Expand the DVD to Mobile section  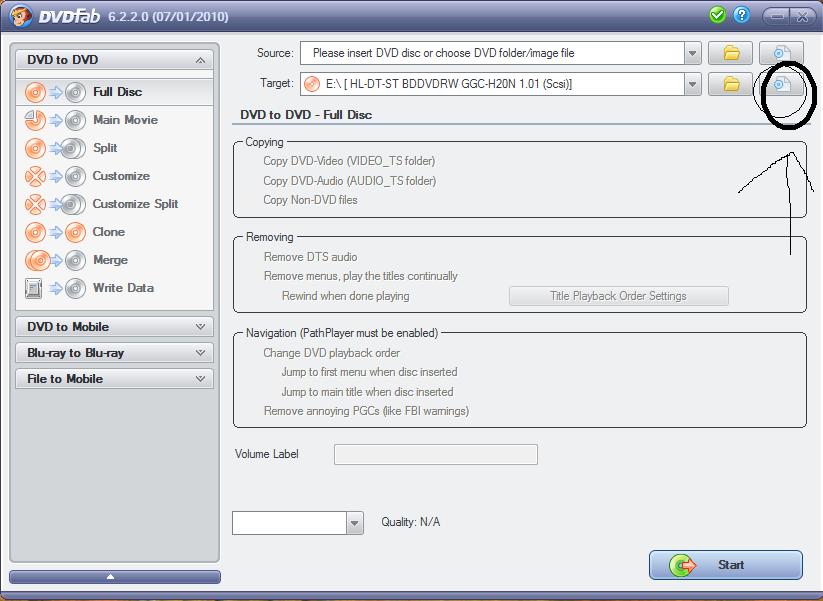click(x=114, y=326)
